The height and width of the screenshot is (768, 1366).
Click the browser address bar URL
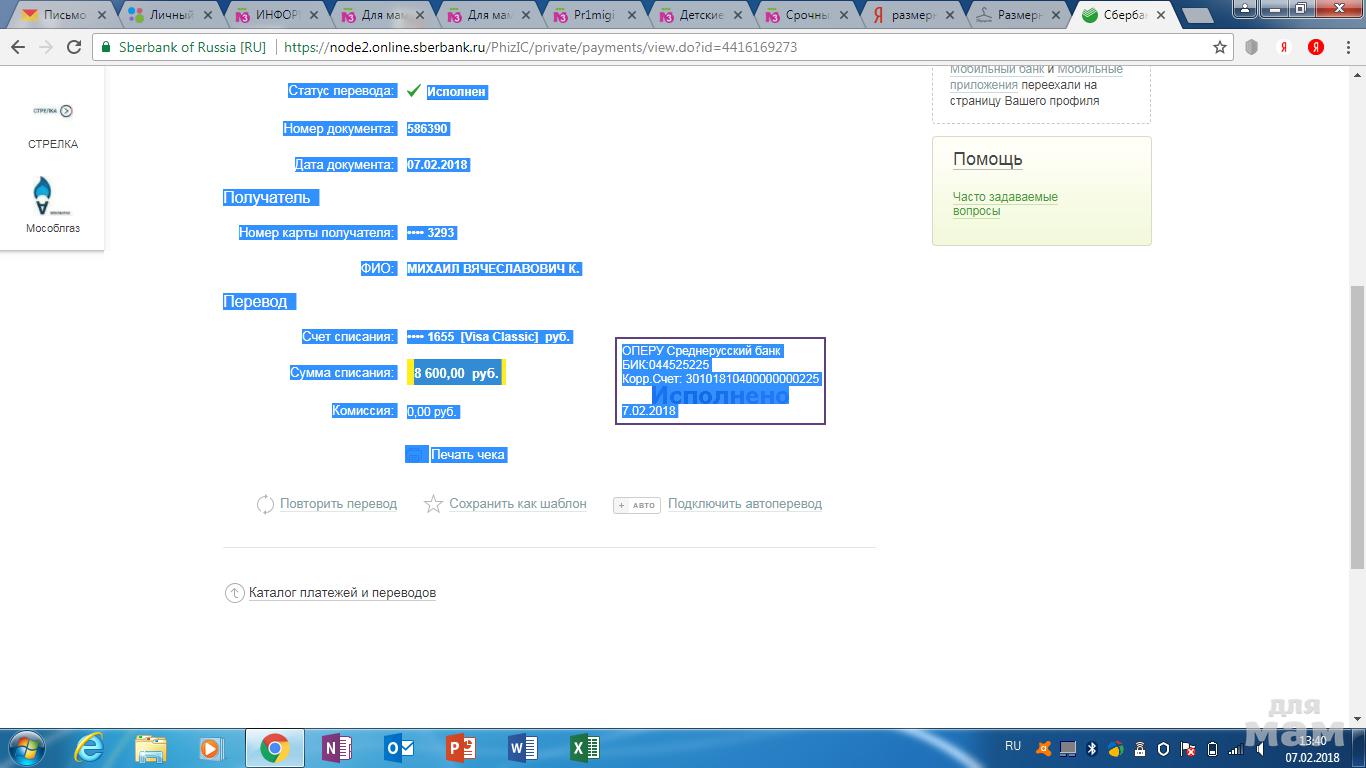(540, 47)
